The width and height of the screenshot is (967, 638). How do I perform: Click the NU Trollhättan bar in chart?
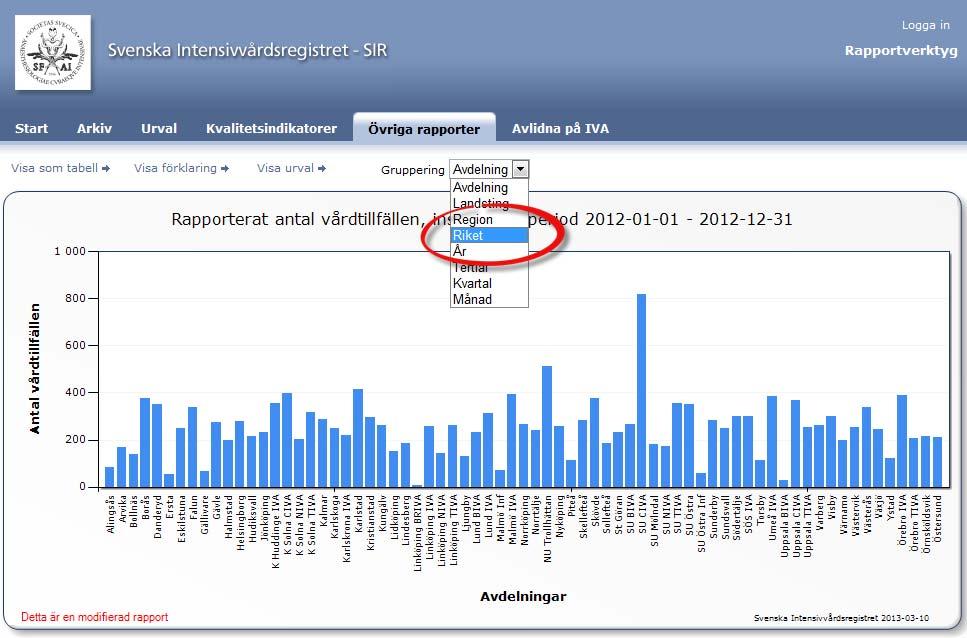[x=547, y=427]
